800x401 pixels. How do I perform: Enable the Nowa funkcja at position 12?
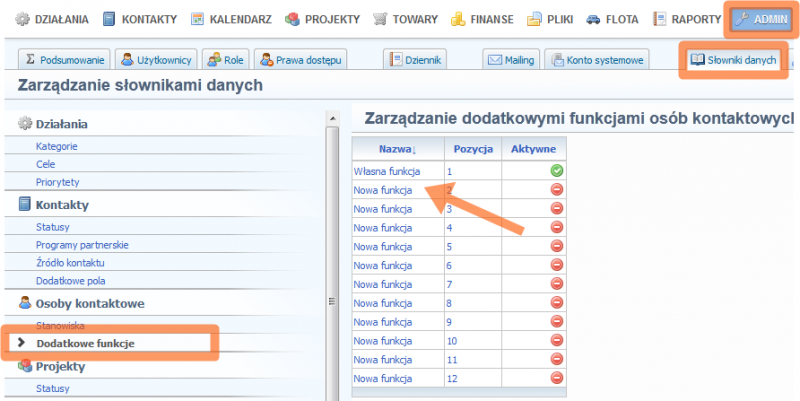click(x=556, y=378)
